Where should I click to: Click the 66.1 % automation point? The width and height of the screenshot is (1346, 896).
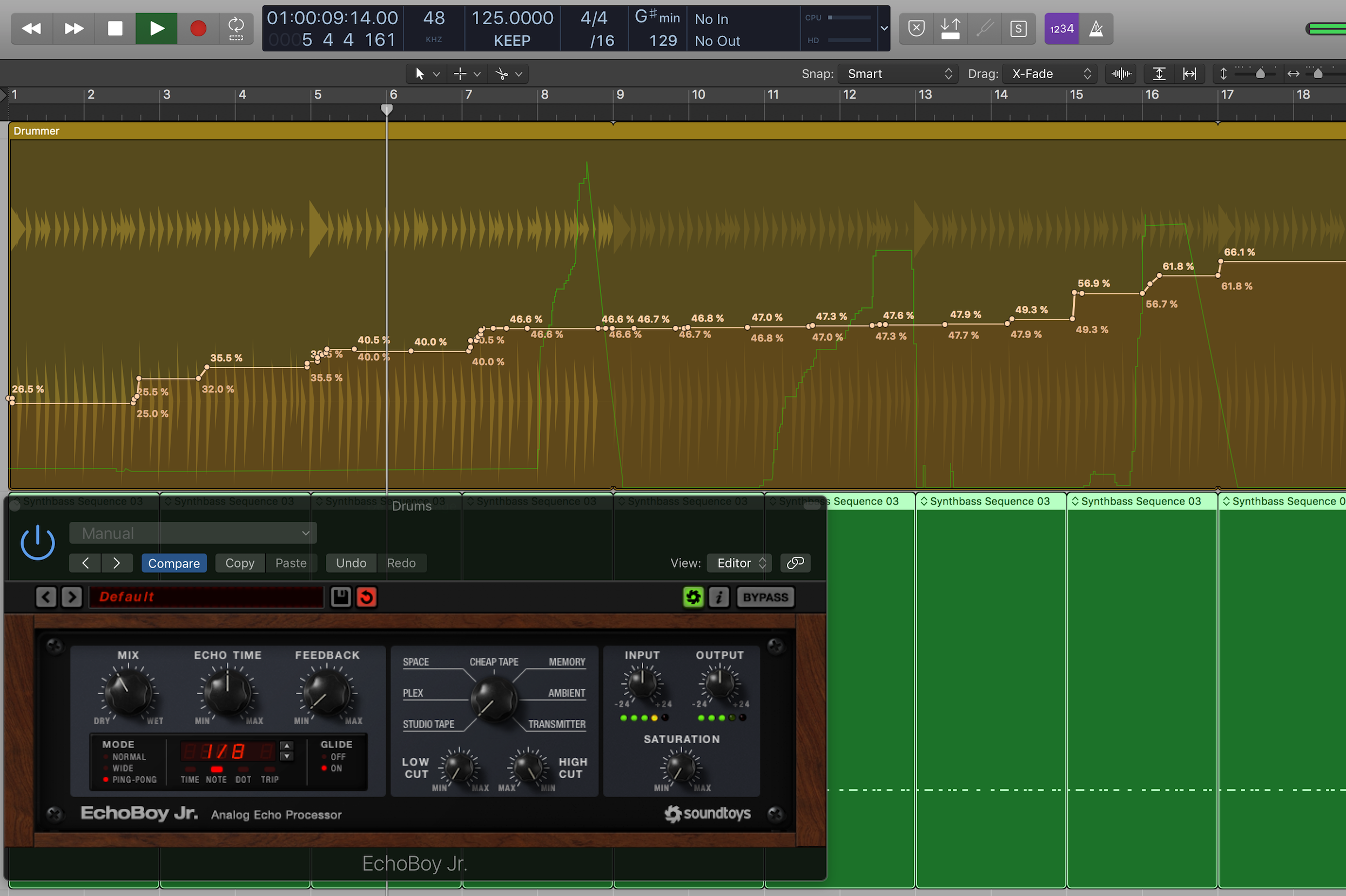coord(1220,261)
